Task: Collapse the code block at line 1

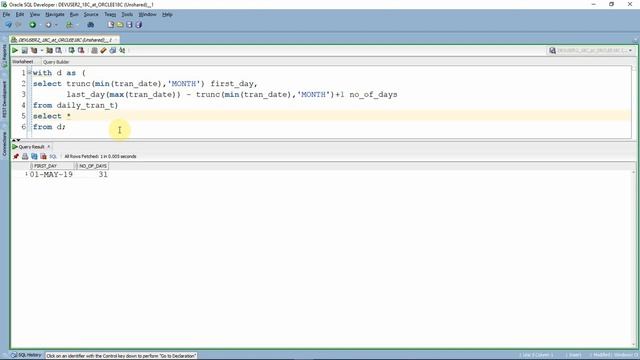Action: click(29, 72)
